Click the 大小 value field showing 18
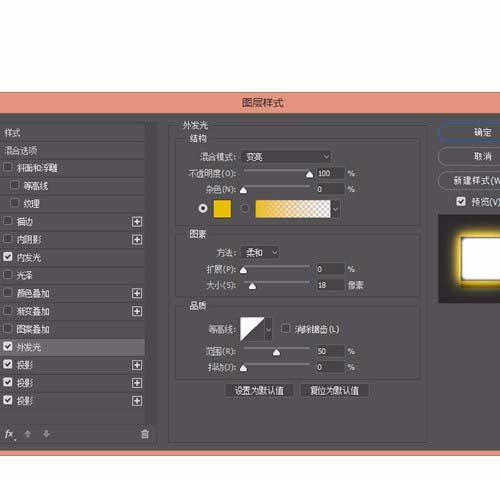 (x=330, y=285)
